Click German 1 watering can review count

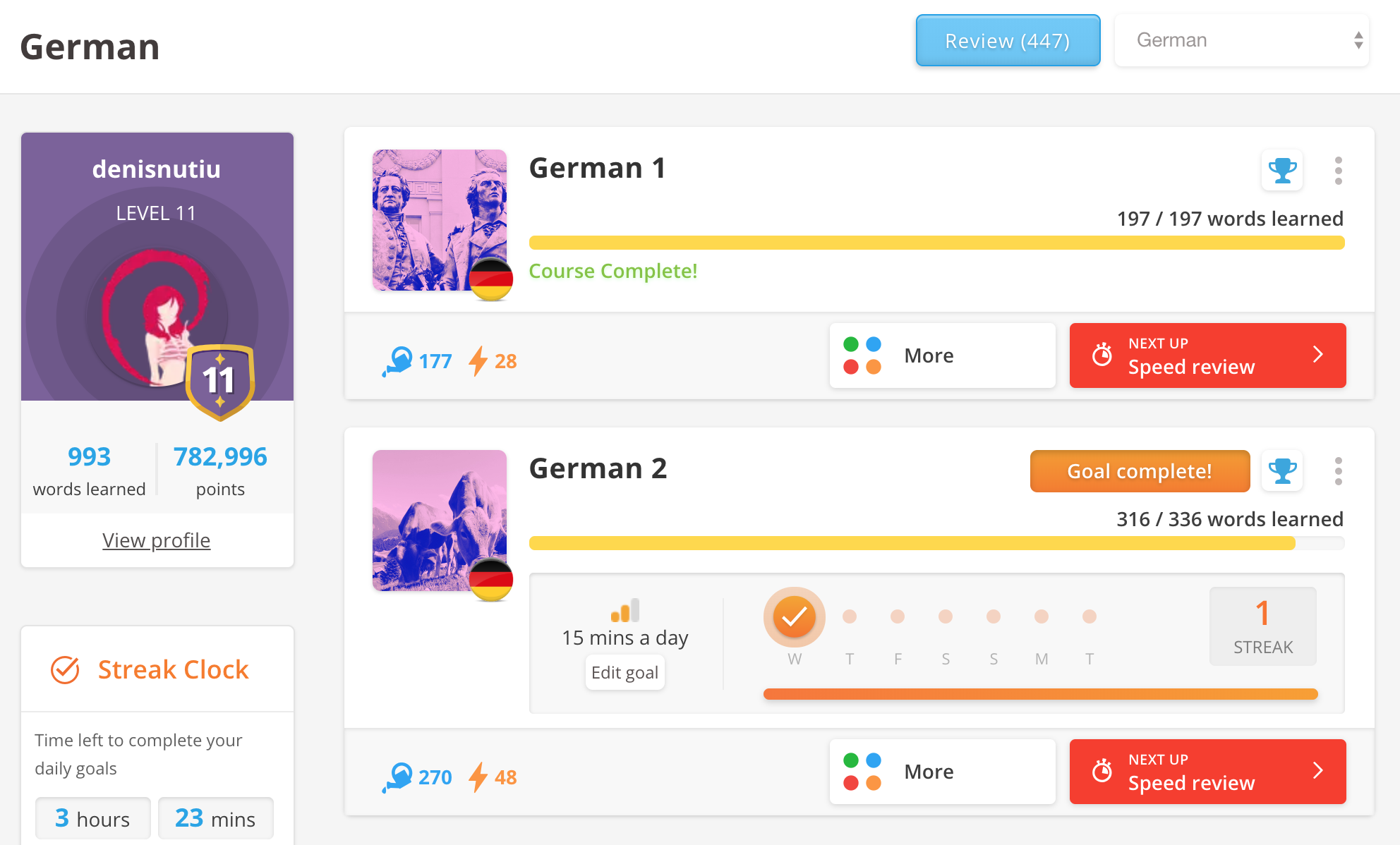pyautogui.click(x=417, y=361)
